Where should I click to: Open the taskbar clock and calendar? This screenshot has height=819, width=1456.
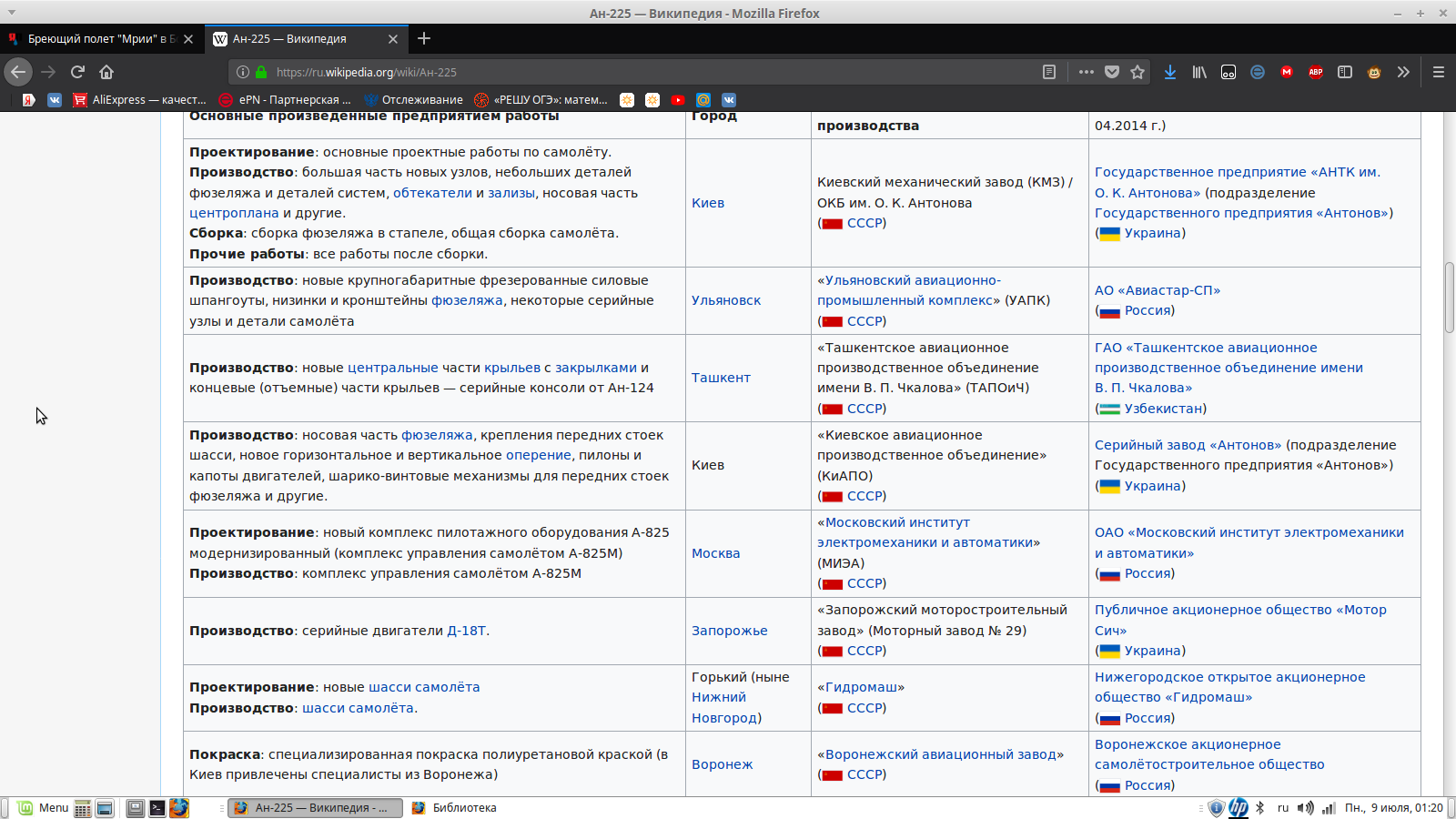pyautogui.click(x=1394, y=808)
